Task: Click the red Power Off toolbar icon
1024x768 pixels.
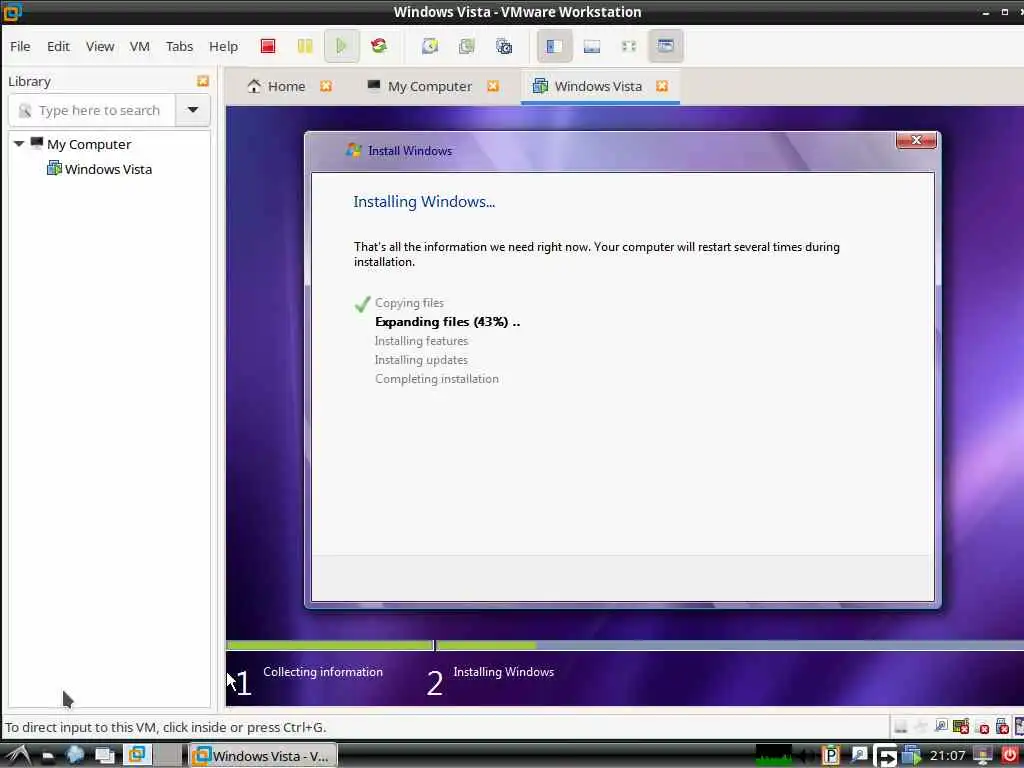Action: (268, 46)
